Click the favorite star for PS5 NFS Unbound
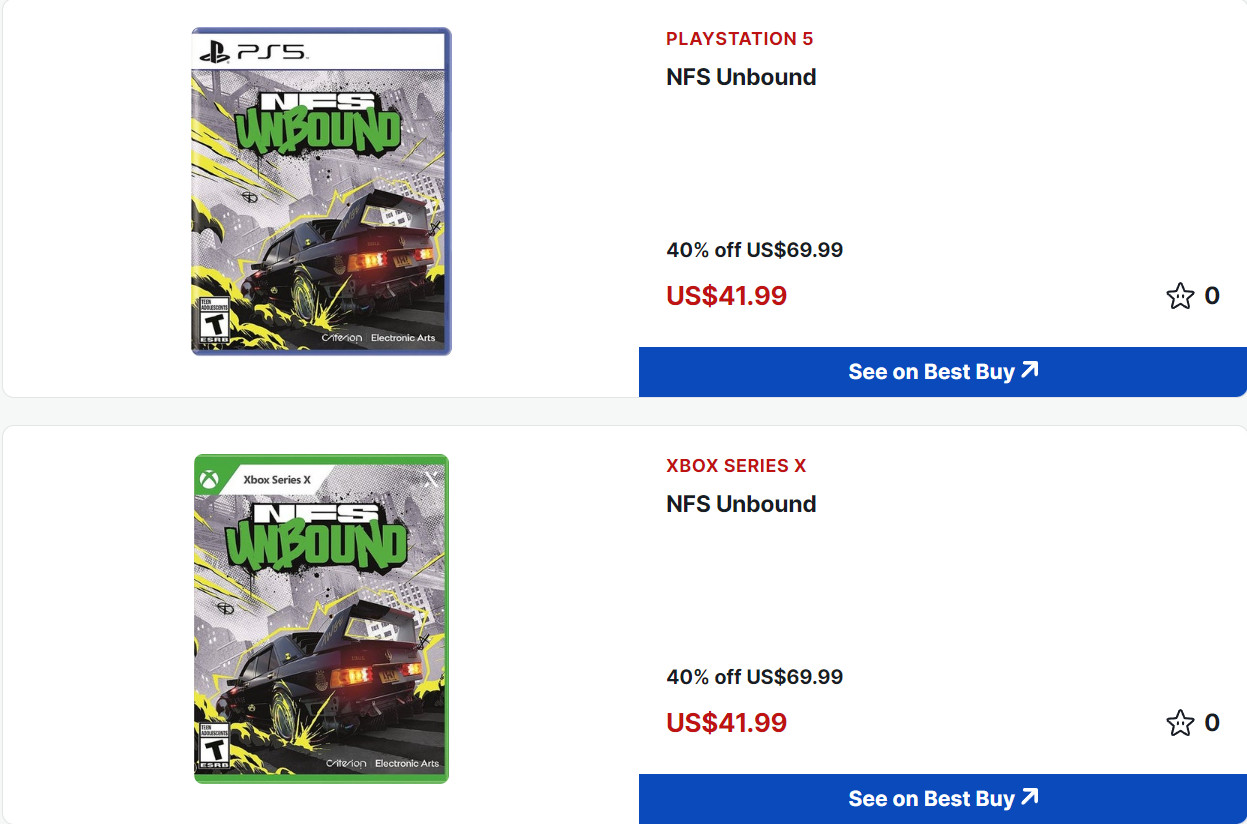Screen dimensions: 1247x824 click(x=1180, y=296)
